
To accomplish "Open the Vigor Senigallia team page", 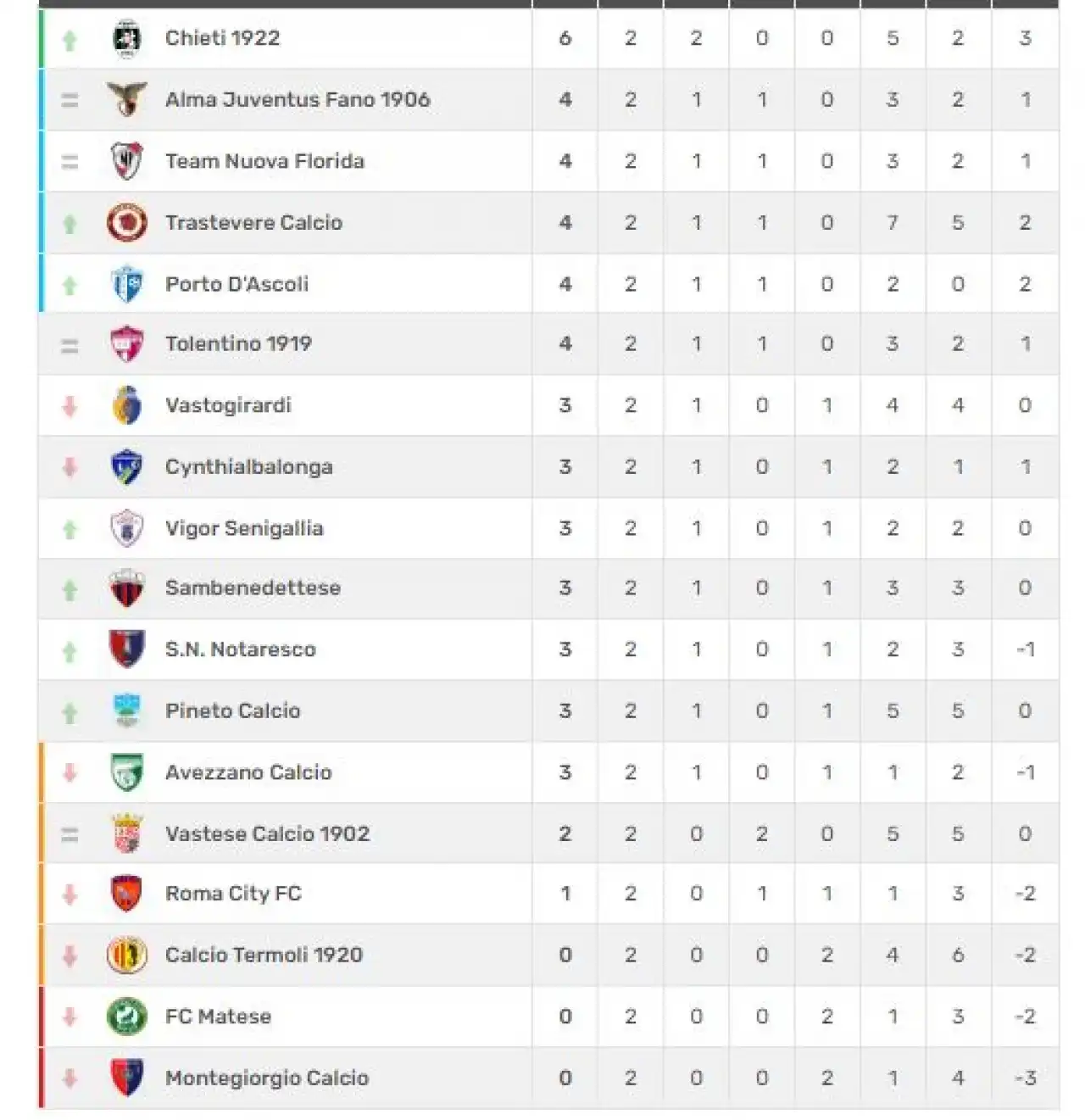I will 244,528.
